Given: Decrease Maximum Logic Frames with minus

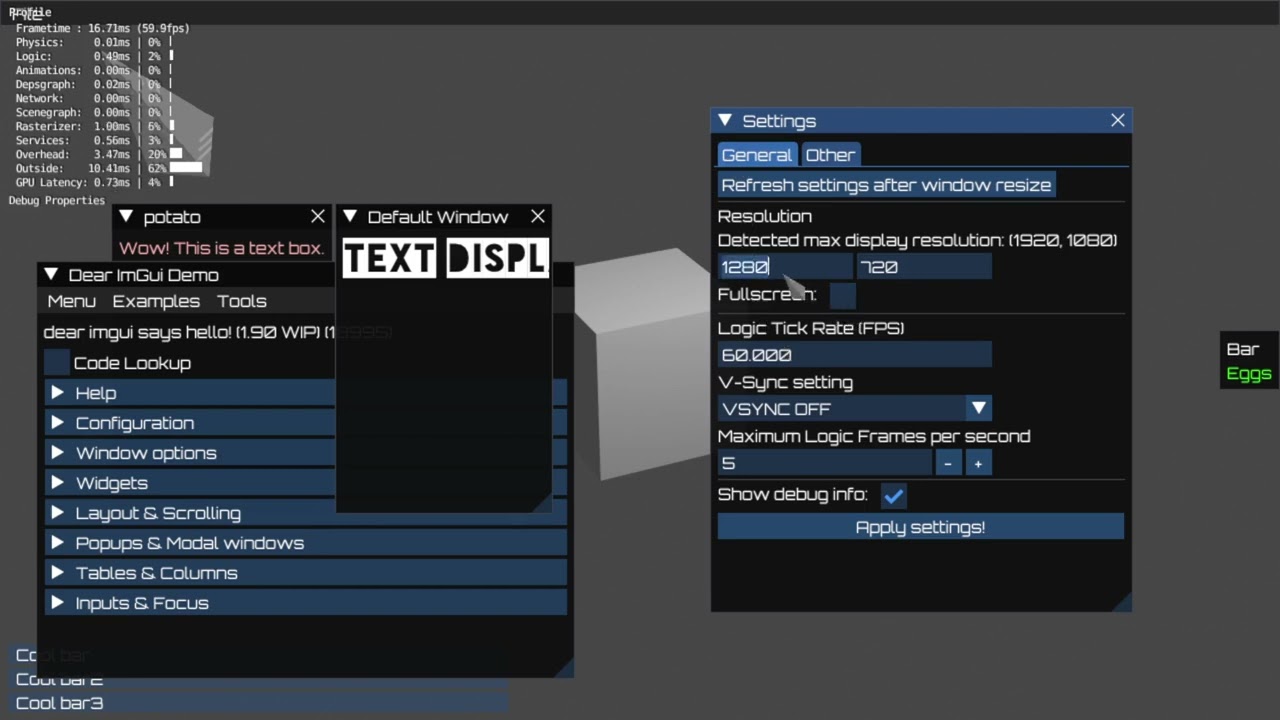Looking at the screenshot, I should coord(948,463).
